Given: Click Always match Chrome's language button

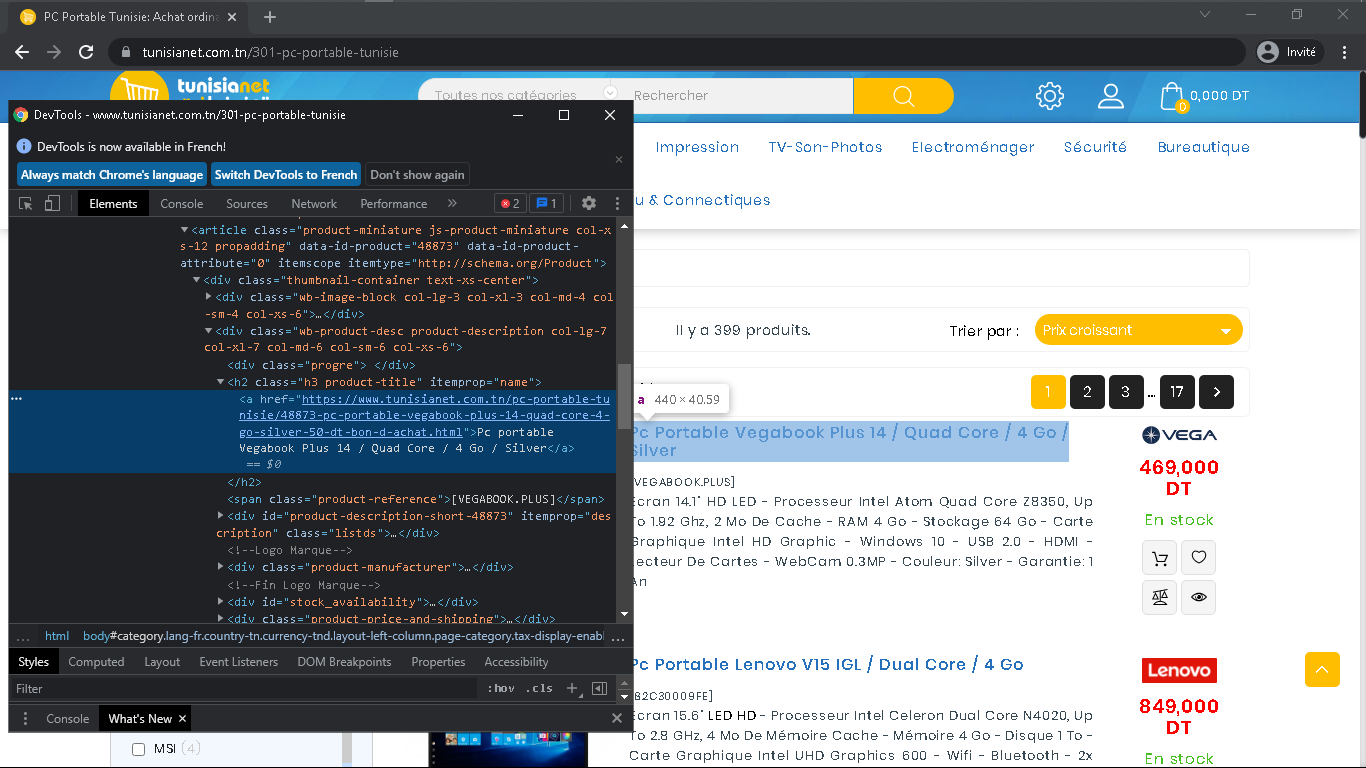Looking at the screenshot, I should (112, 175).
